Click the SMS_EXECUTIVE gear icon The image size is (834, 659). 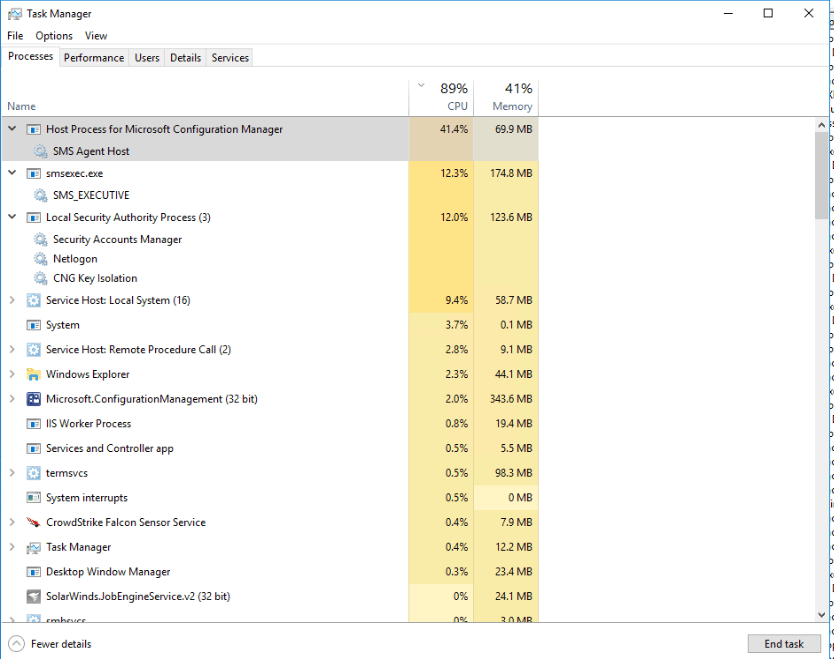[40, 195]
